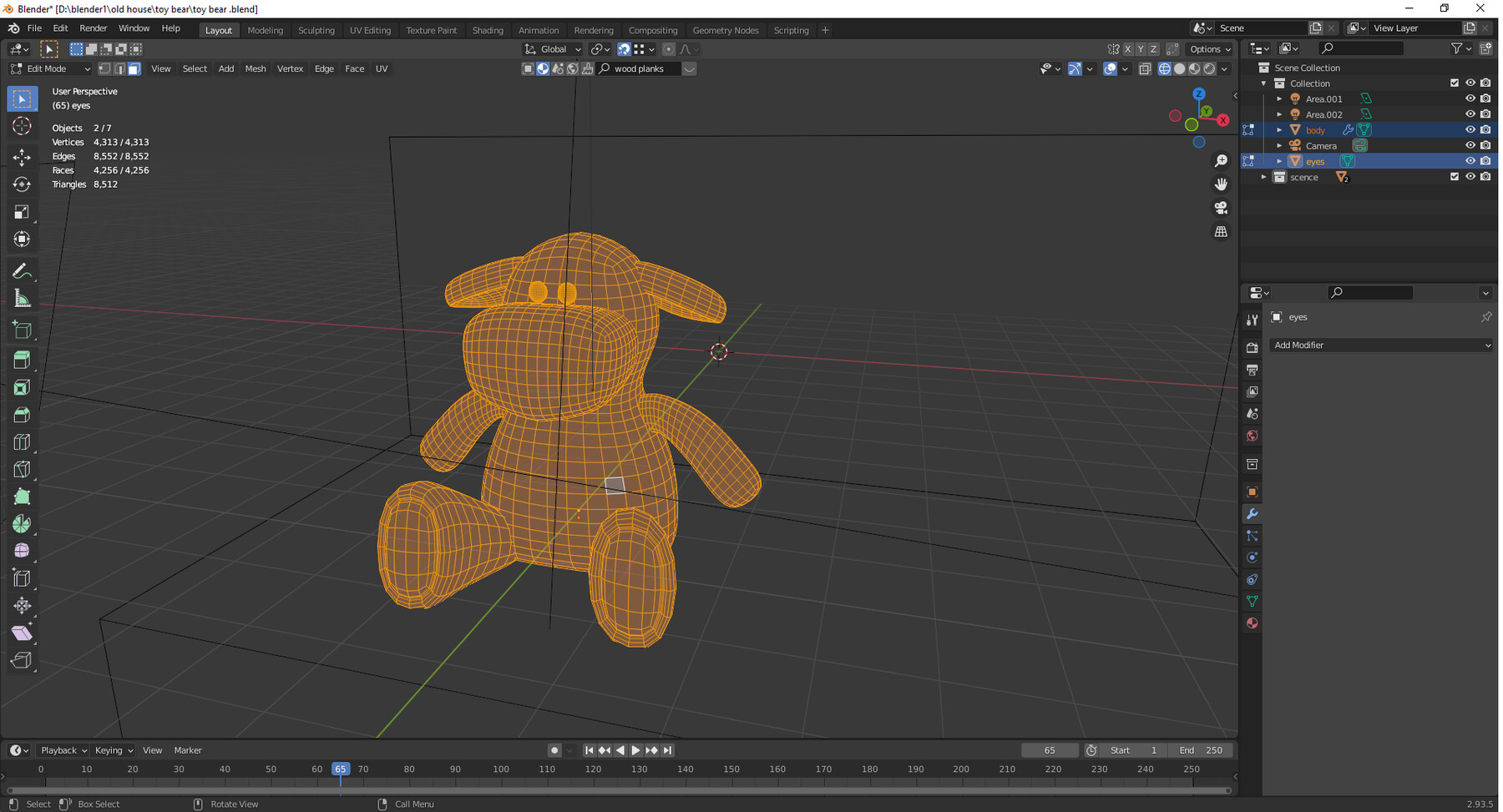Screen dimensions: 1503x812
Task: Select the Move tool in the toolbar
Action: coord(22,157)
